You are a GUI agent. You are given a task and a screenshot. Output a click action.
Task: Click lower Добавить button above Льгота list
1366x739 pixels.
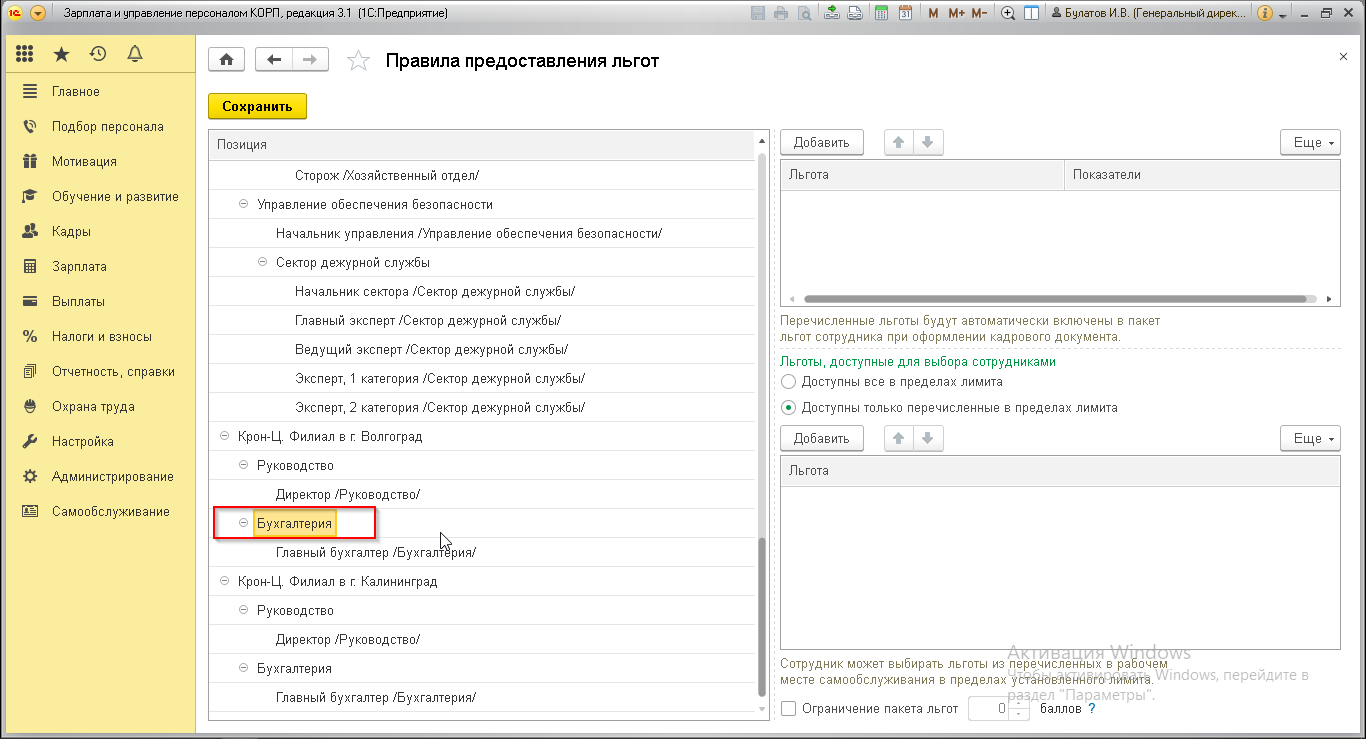[x=821, y=438]
